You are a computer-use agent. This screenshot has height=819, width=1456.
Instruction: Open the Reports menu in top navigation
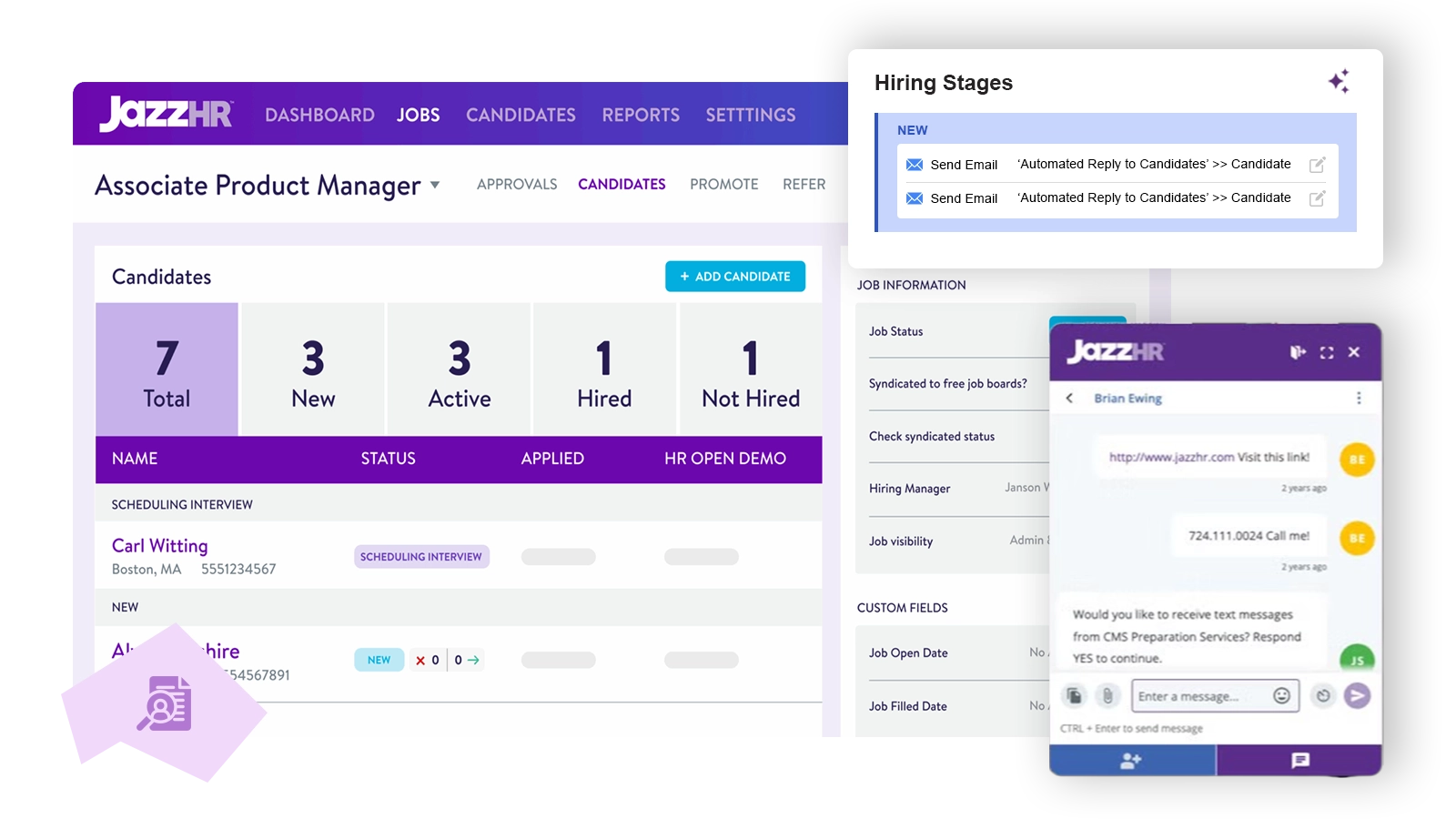point(641,115)
